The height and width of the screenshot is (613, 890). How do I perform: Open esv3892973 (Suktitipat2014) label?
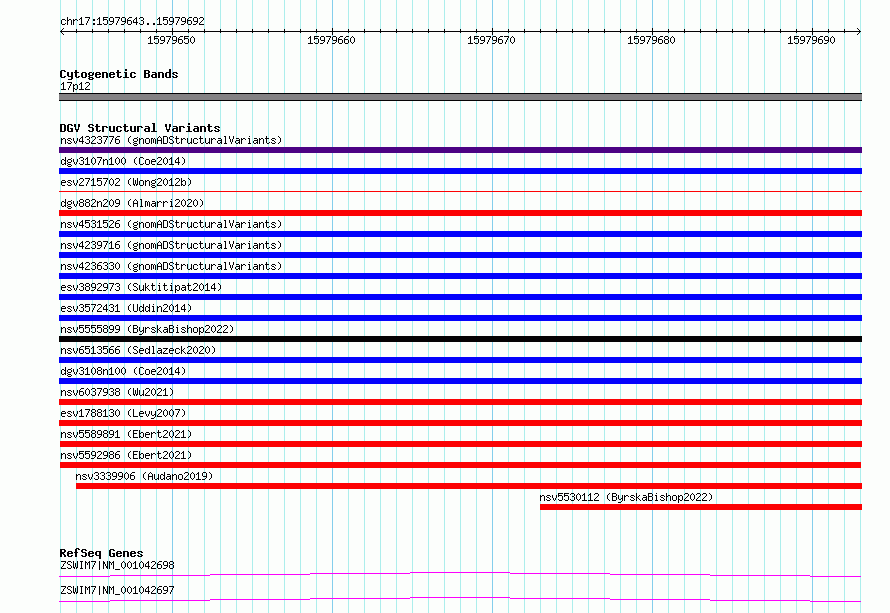point(141,287)
